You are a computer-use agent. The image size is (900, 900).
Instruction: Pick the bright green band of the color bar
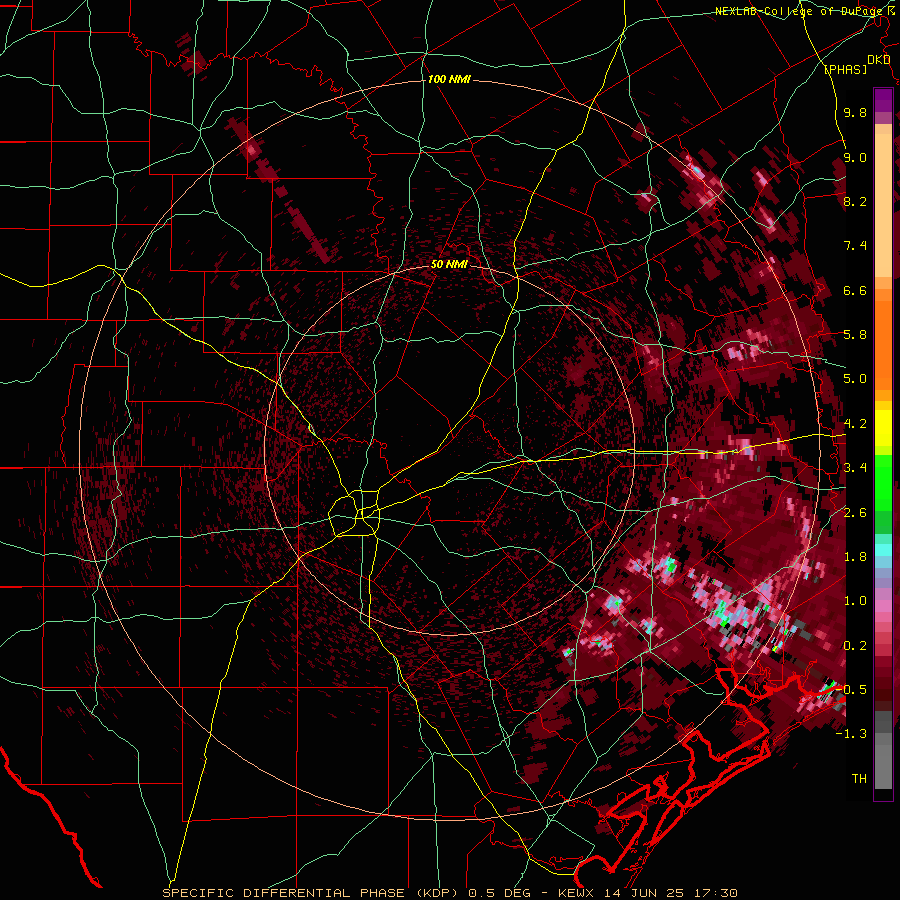click(x=883, y=482)
